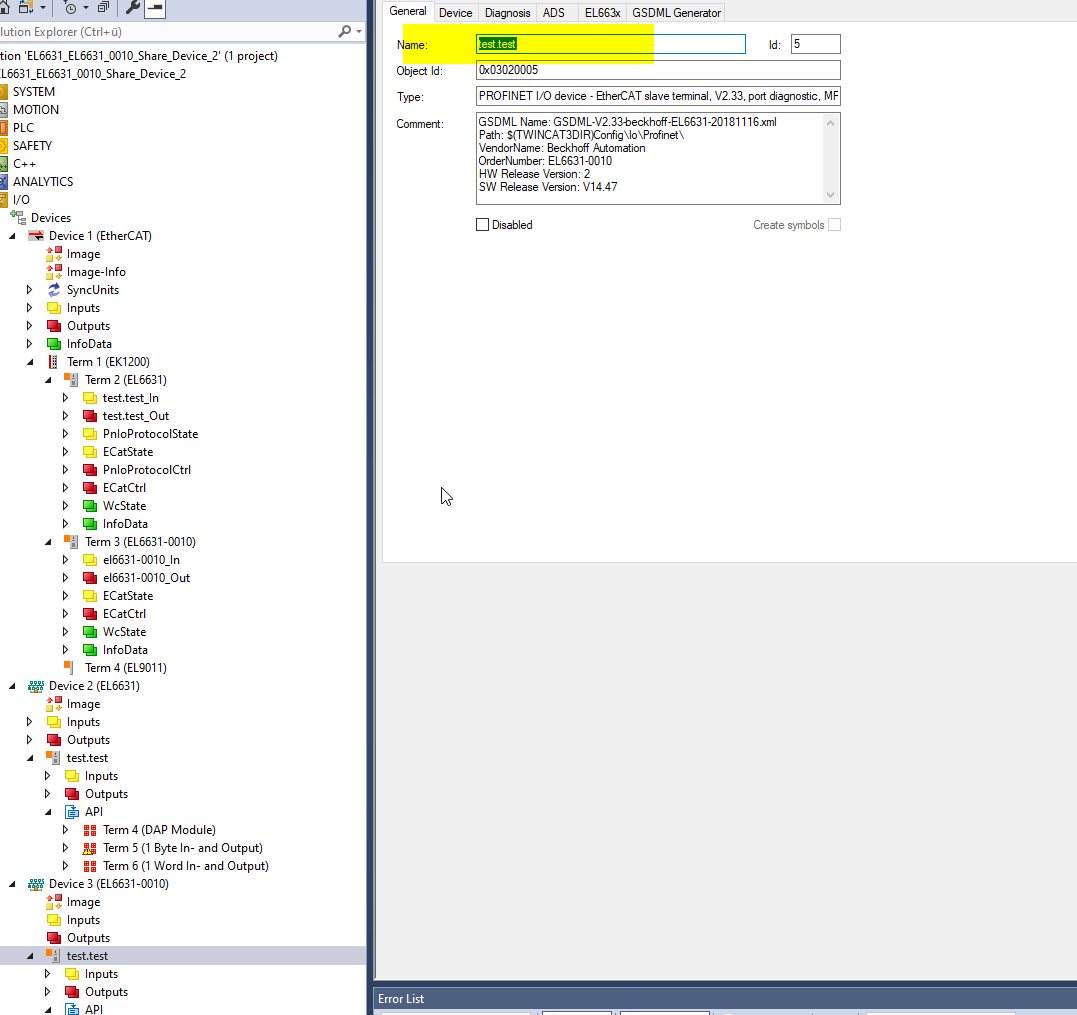Toggle the Disabled checkbox
Viewport: 1077px width, 1015px height.
tap(483, 225)
